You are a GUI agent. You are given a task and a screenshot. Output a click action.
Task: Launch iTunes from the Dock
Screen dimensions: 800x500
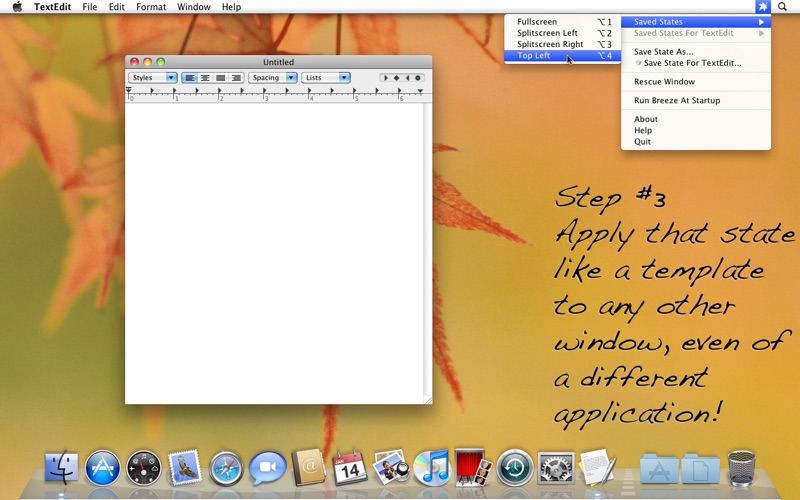click(432, 467)
